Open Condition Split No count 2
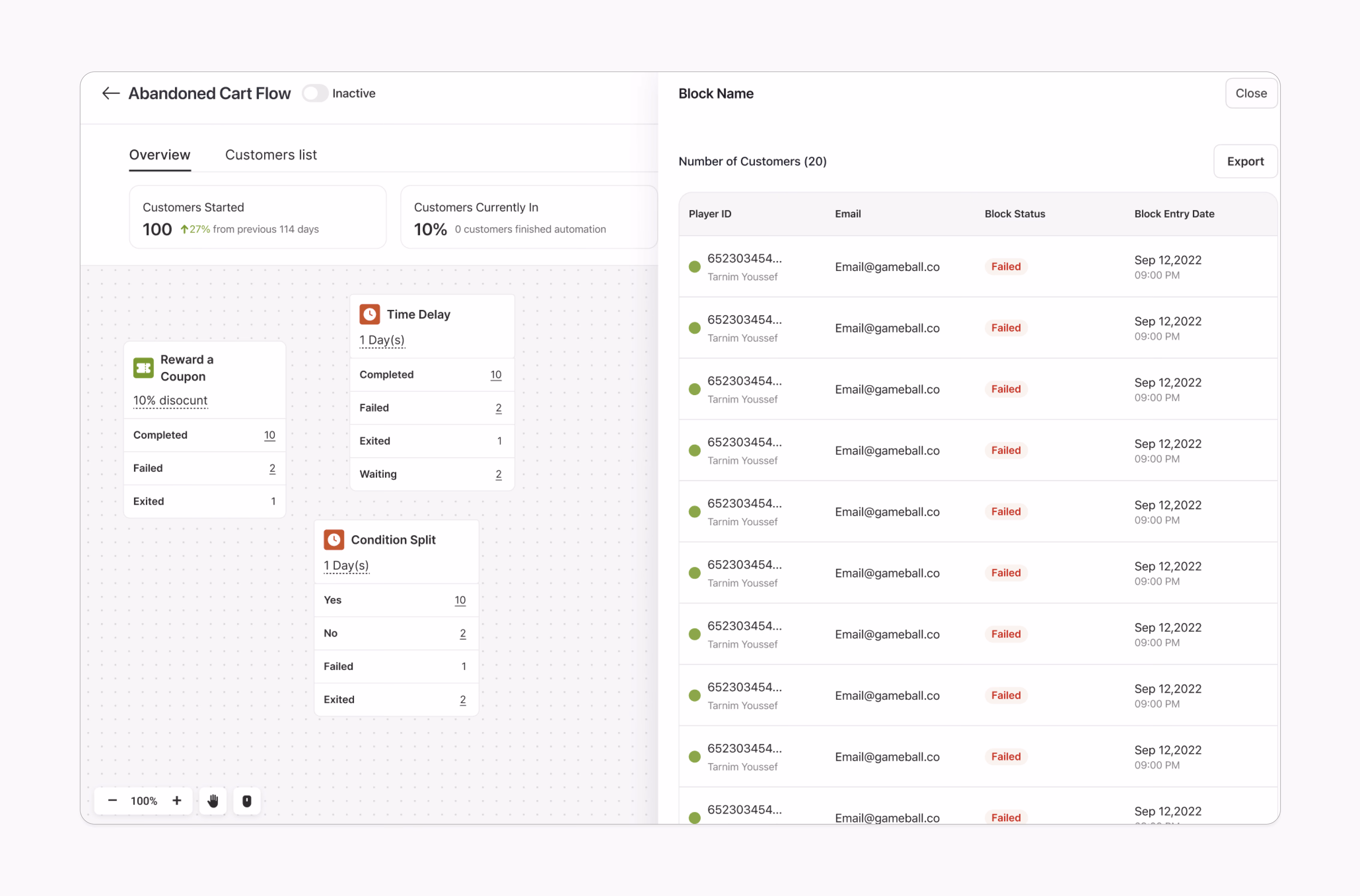 pos(463,633)
